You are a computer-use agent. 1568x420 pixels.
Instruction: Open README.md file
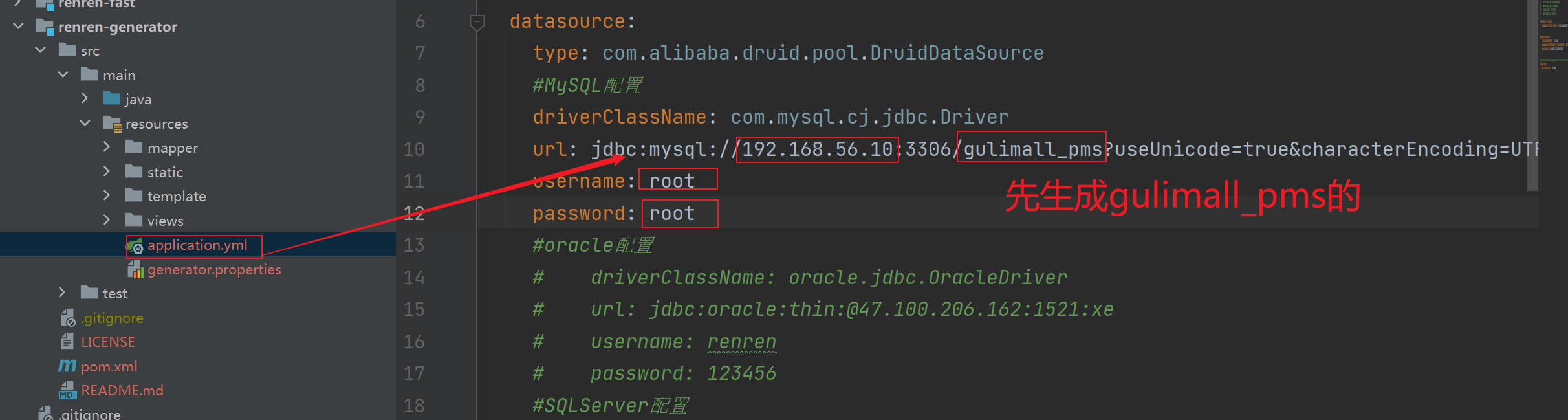pyautogui.click(x=122, y=390)
